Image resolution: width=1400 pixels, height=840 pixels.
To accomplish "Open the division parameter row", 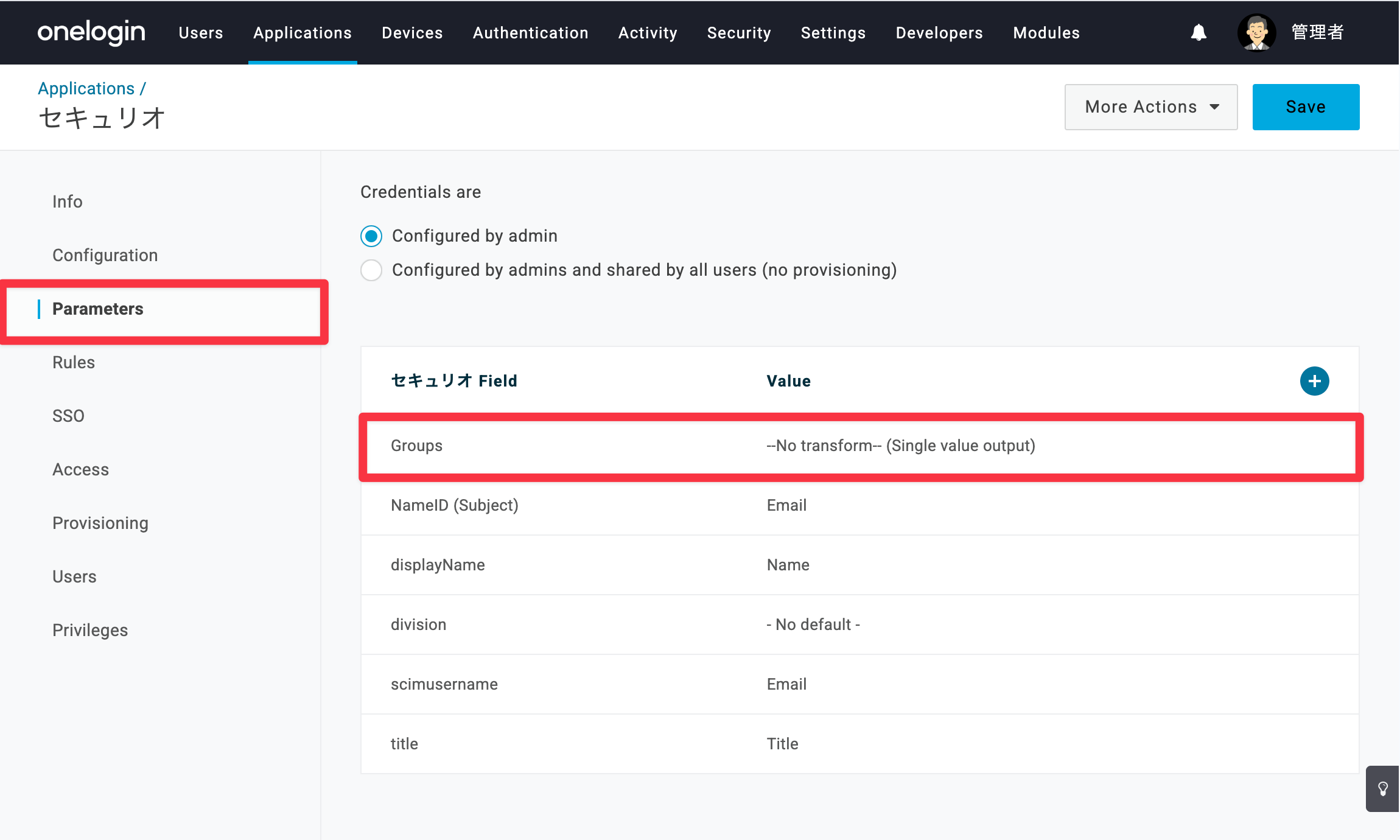I will click(859, 625).
